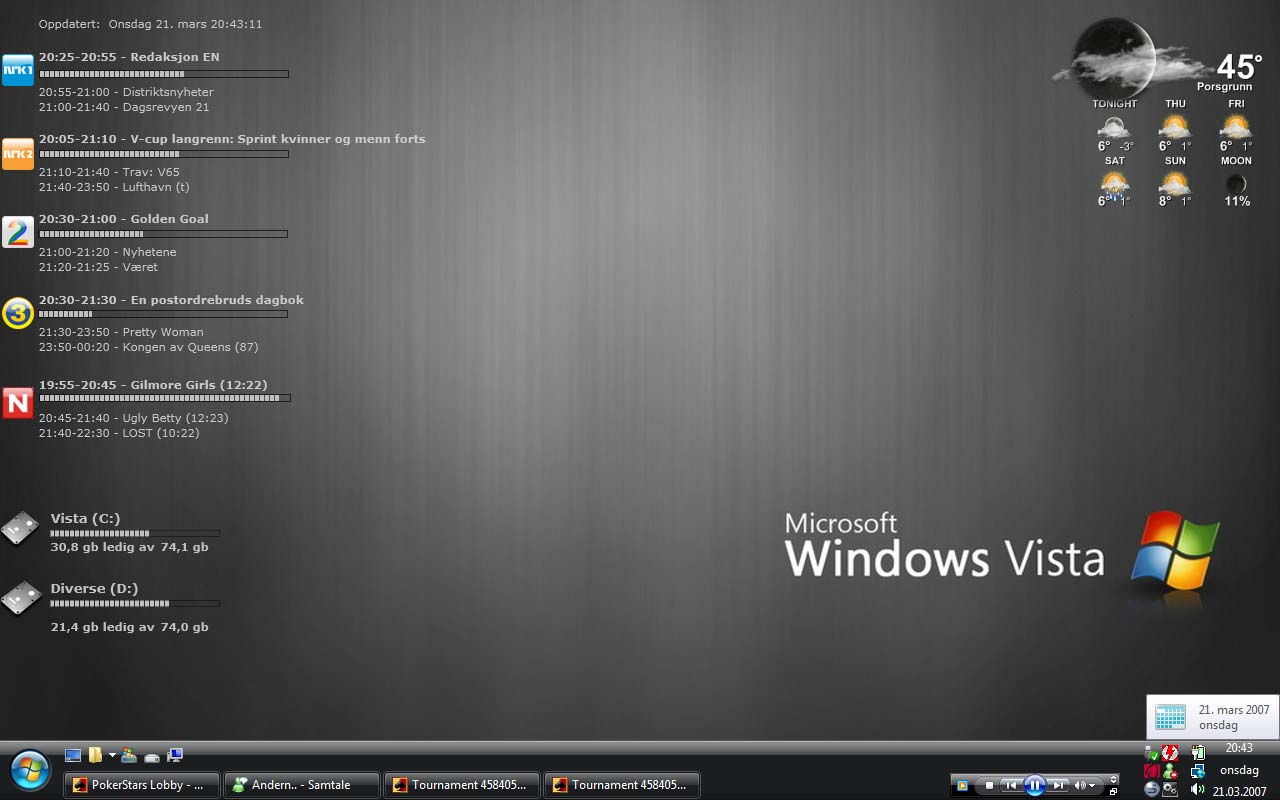This screenshot has width=1280, height=800.
Task: Click the TONIGHT weather forecast icon
Action: point(1113,127)
